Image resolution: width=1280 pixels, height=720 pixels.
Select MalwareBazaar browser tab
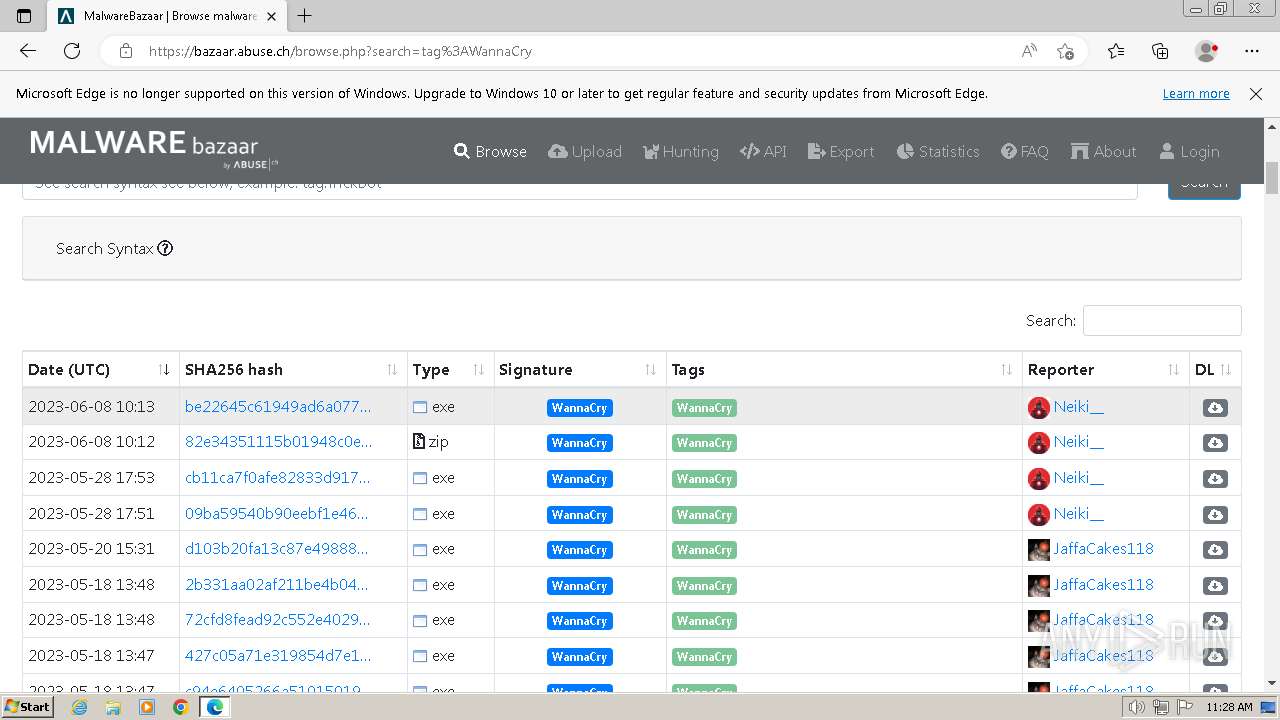click(167, 16)
